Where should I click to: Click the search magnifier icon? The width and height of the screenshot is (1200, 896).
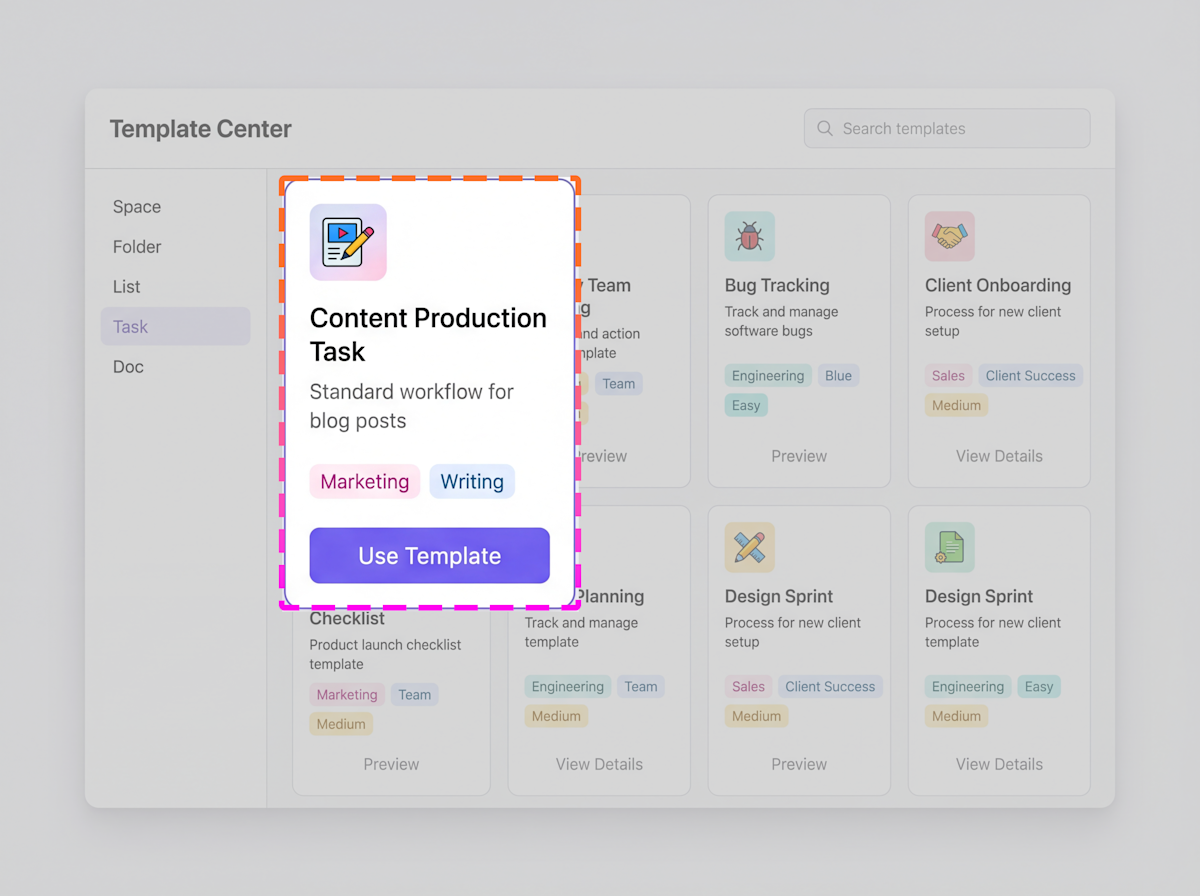(825, 128)
